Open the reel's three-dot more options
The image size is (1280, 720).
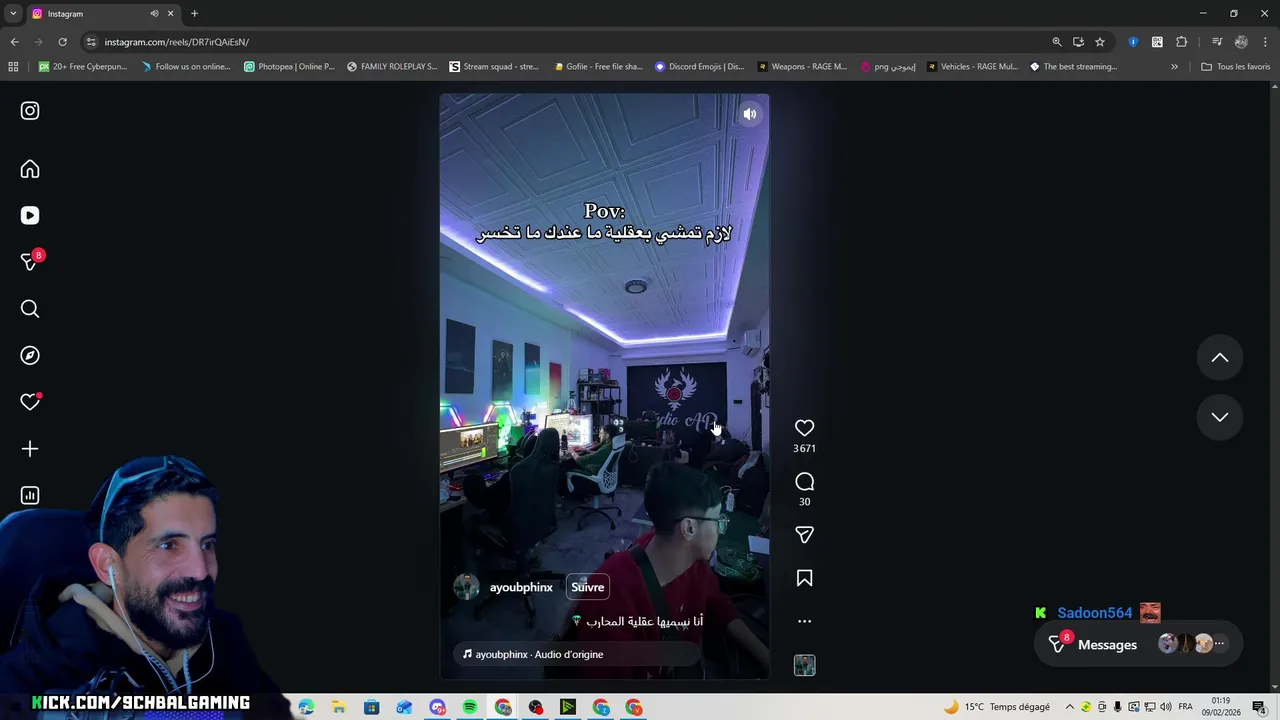click(x=804, y=621)
